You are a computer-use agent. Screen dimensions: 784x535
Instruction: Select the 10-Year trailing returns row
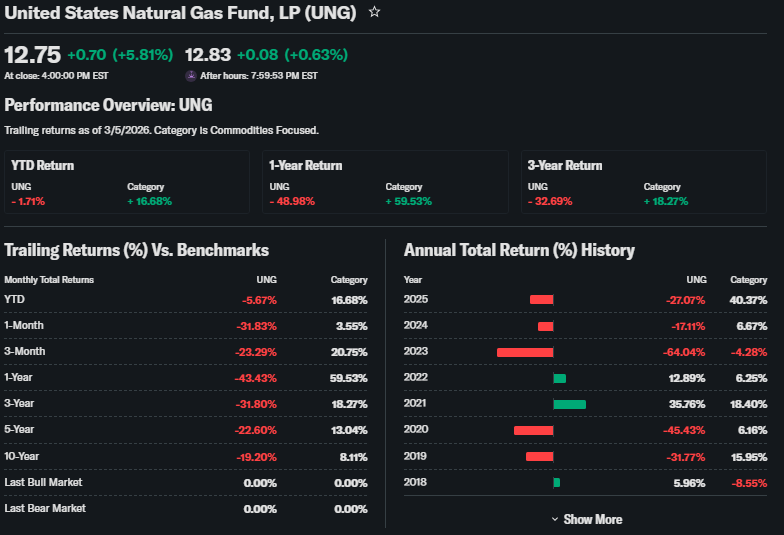(185, 456)
